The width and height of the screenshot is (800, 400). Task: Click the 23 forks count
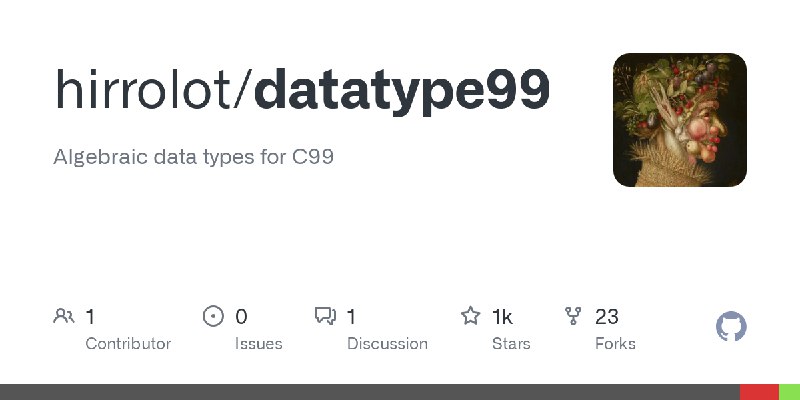tap(607, 317)
